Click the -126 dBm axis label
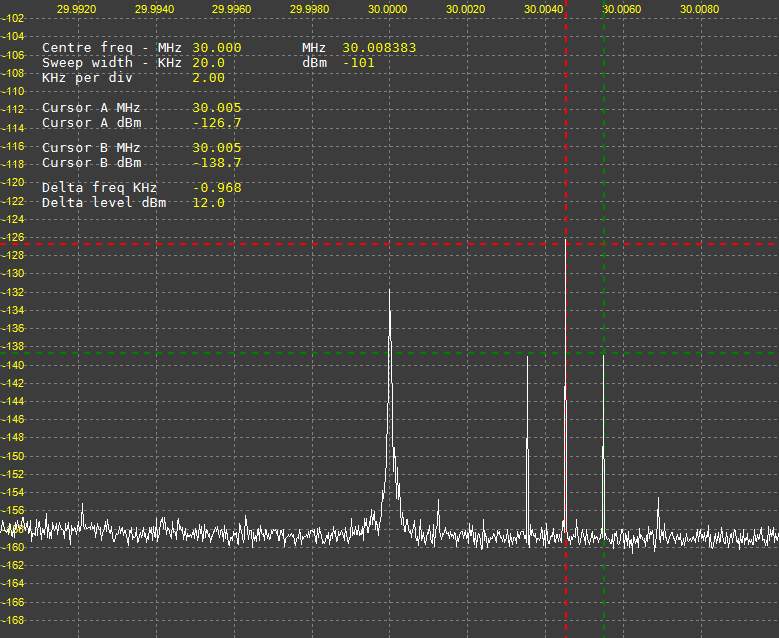Viewport: 779px width, 638px height. [12, 237]
